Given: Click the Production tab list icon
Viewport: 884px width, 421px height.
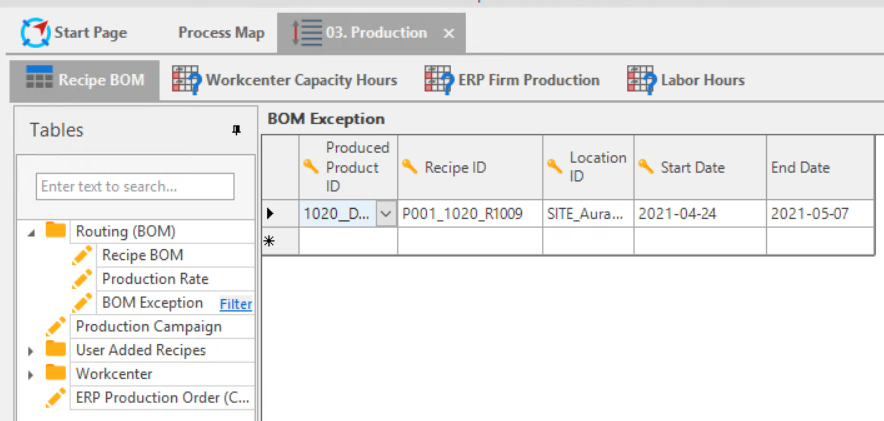Looking at the screenshot, I should click(307, 33).
